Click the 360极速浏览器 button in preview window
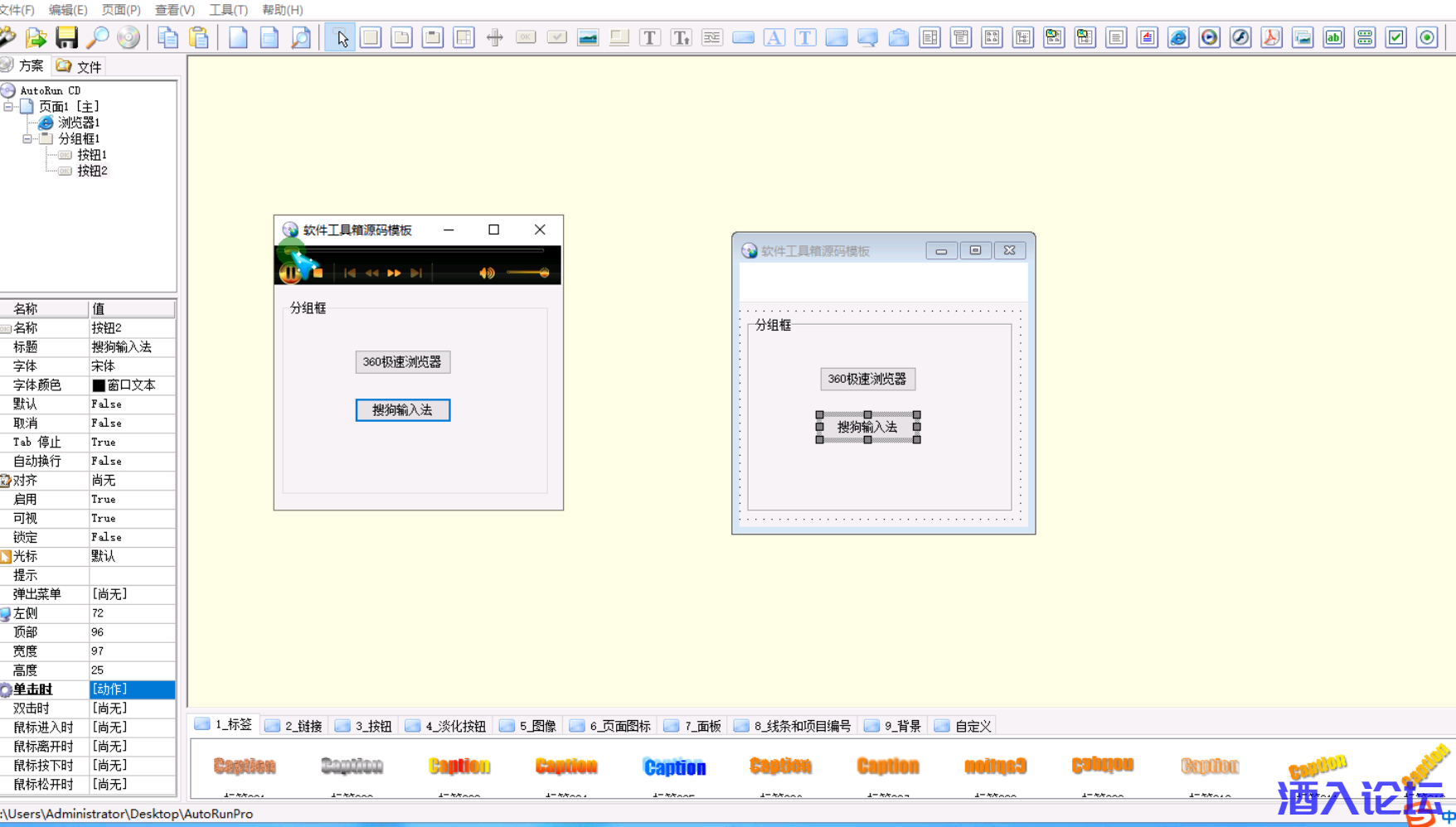Viewport: 1456px width, 827px height. click(402, 362)
